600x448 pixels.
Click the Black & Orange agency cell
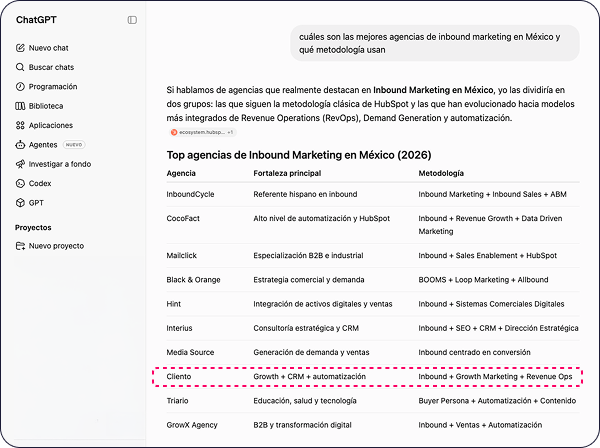[x=193, y=280]
